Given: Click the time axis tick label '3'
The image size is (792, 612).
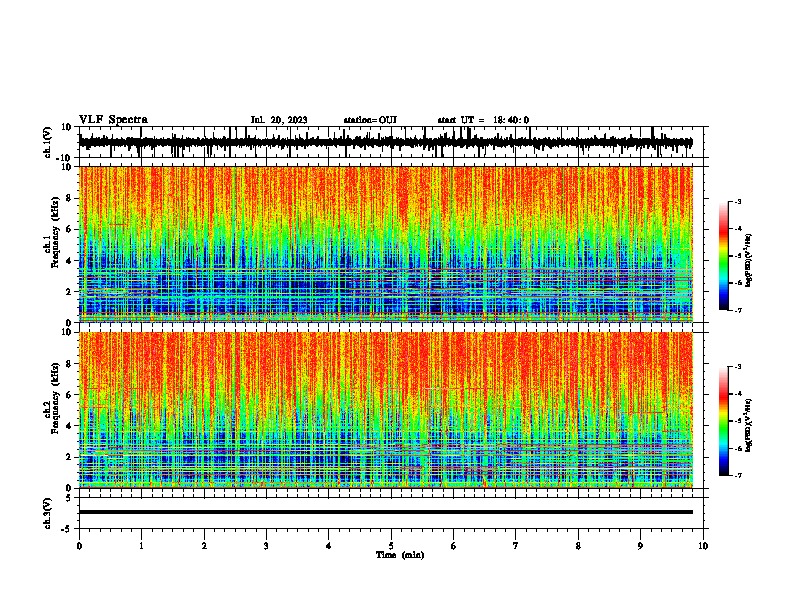Looking at the screenshot, I should coord(266,546).
